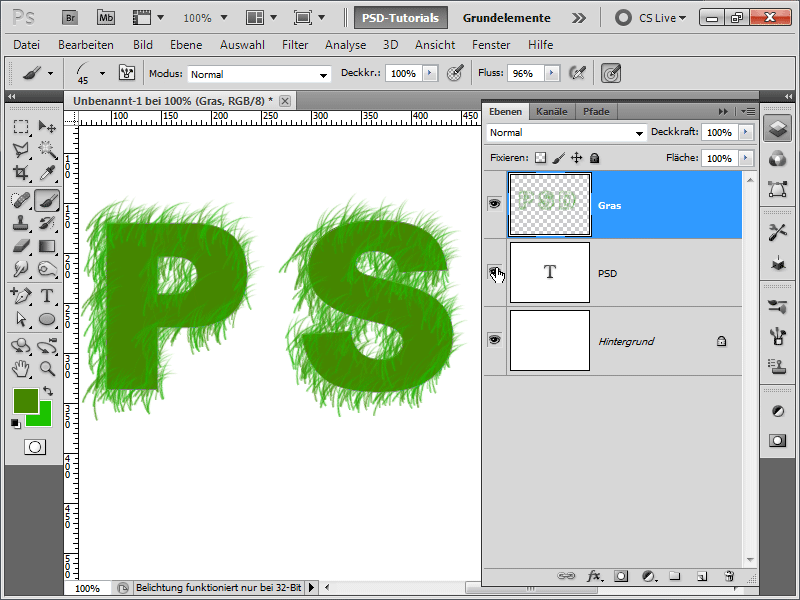800x600 pixels.
Task: Open the Fluss flow slider arrow
Action: (551, 73)
